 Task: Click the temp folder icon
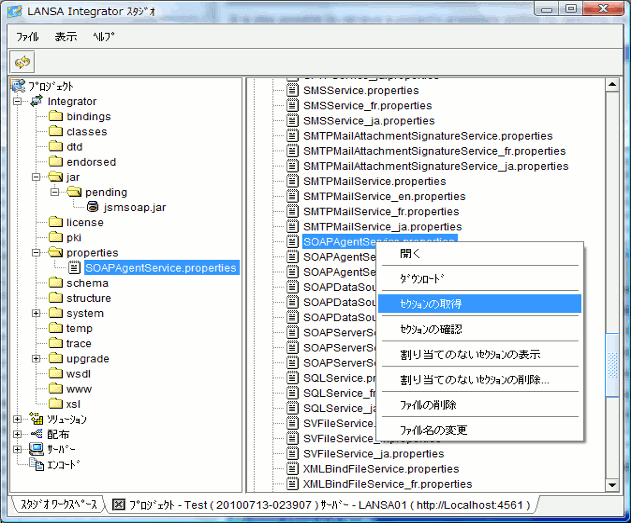56,328
